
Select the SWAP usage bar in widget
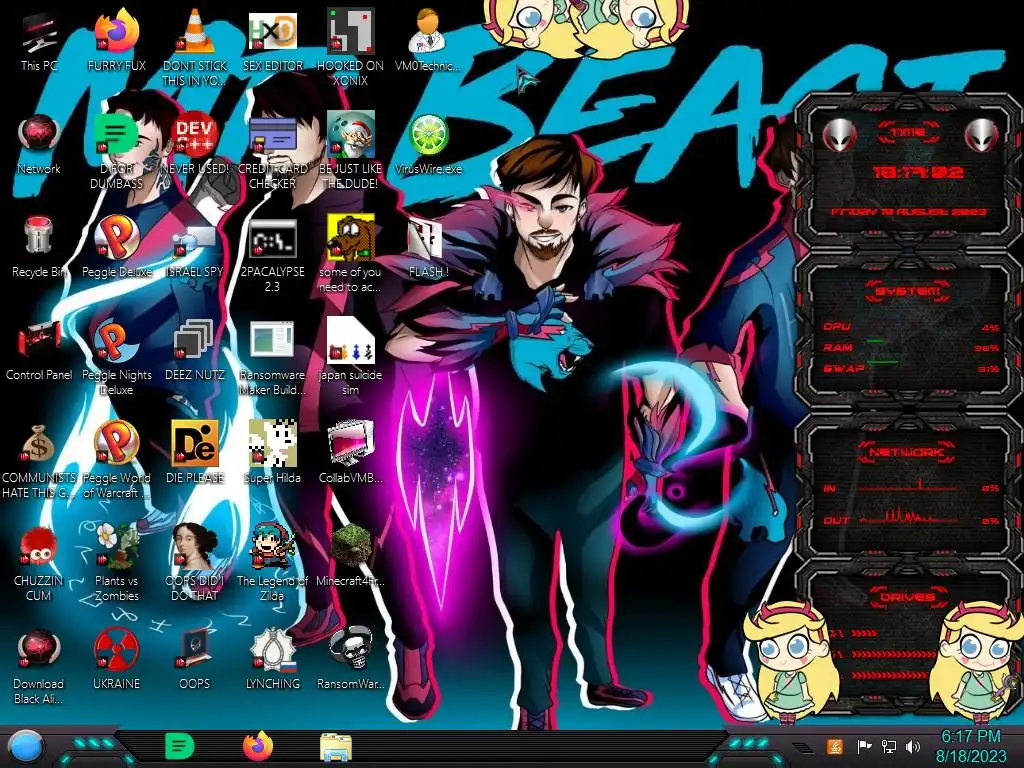point(882,362)
